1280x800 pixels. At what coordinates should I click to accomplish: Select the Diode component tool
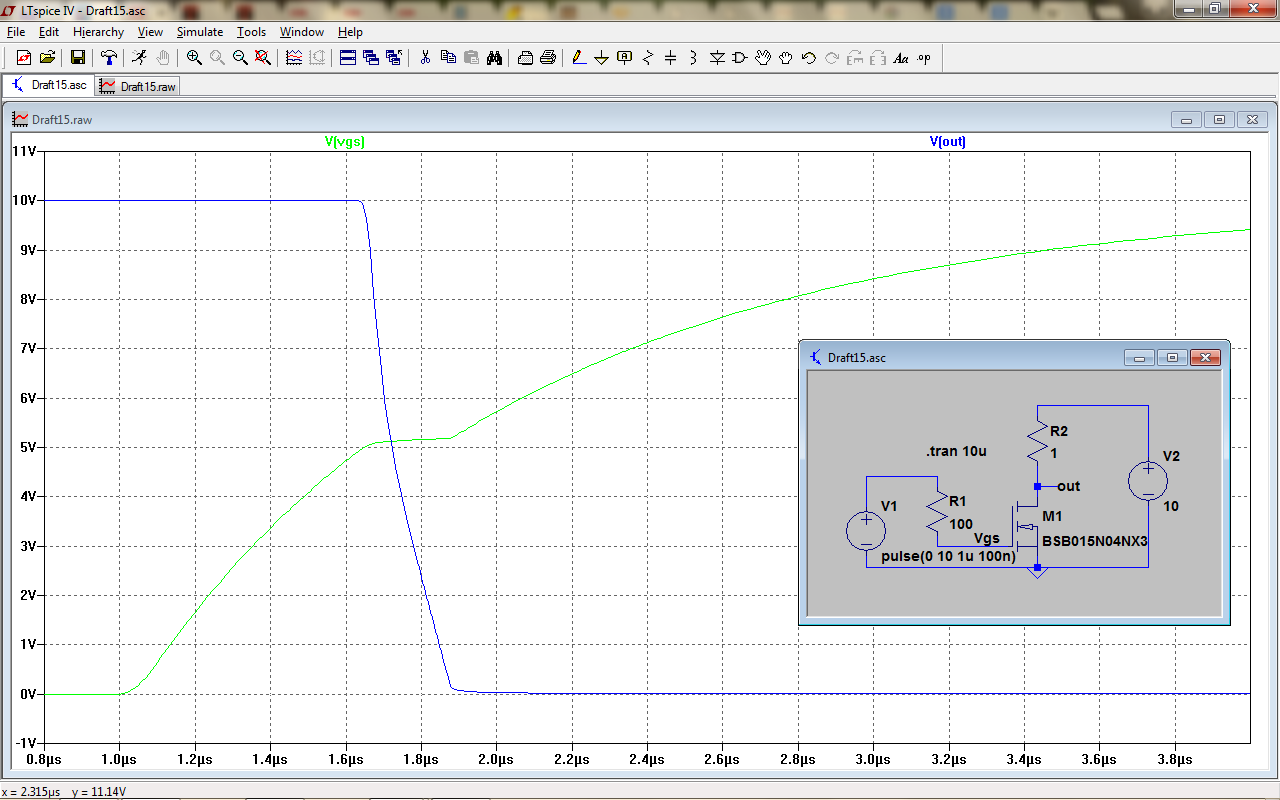pyautogui.click(x=717, y=58)
